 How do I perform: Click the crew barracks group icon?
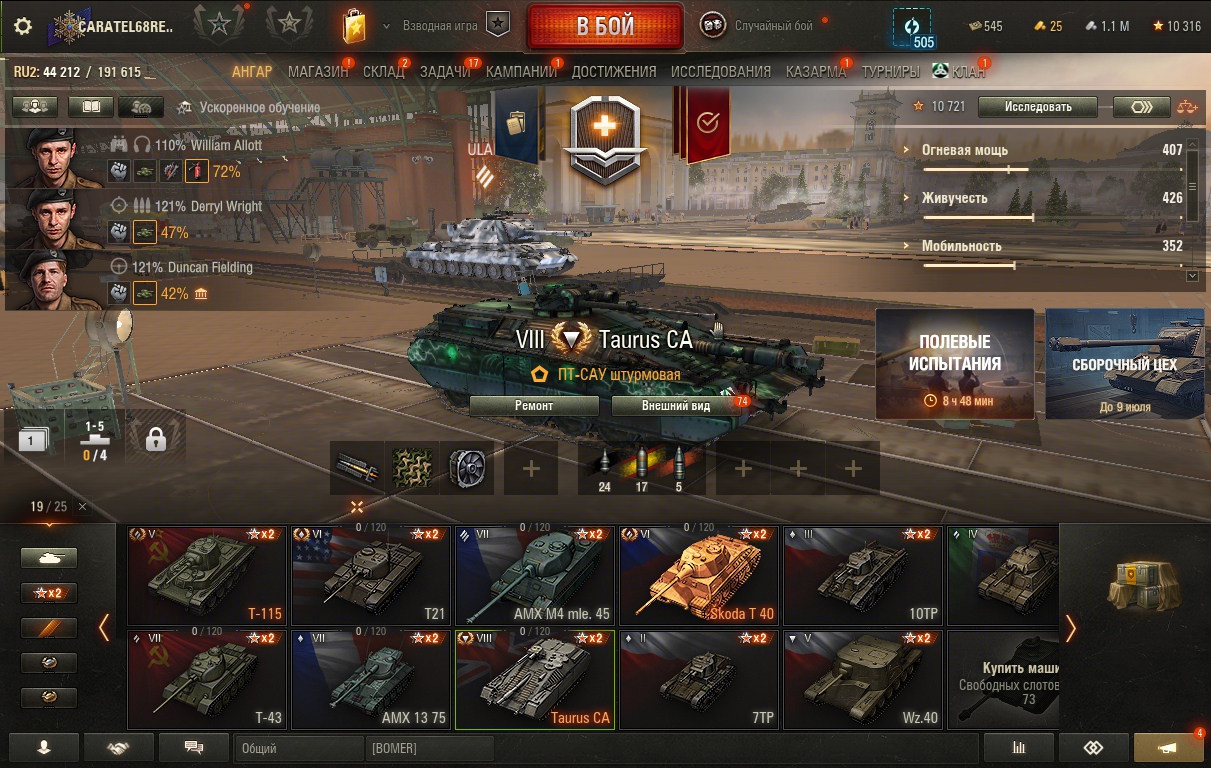[35, 107]
